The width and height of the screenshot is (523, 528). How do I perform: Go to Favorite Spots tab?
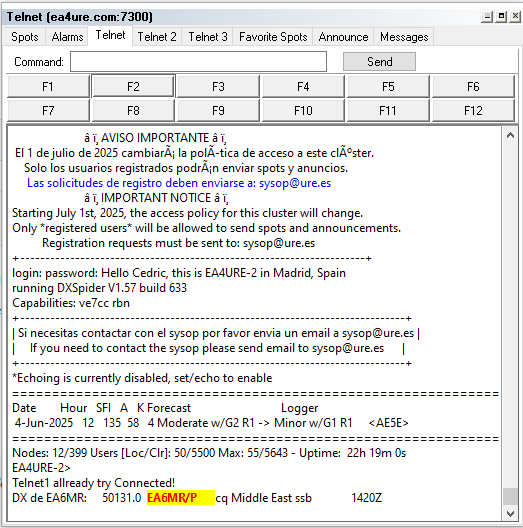point(273,37)
